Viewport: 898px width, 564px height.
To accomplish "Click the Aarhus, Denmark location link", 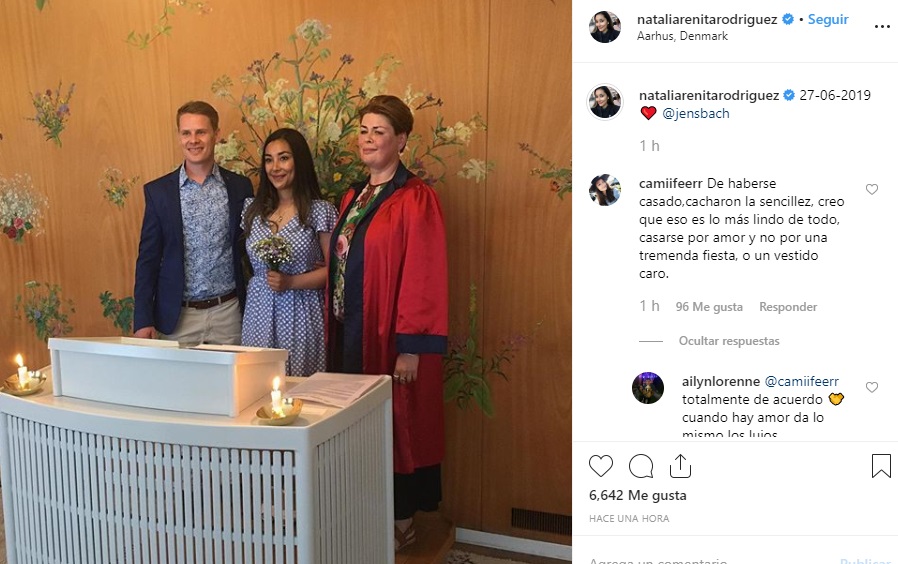I will (x=682, y=36).
